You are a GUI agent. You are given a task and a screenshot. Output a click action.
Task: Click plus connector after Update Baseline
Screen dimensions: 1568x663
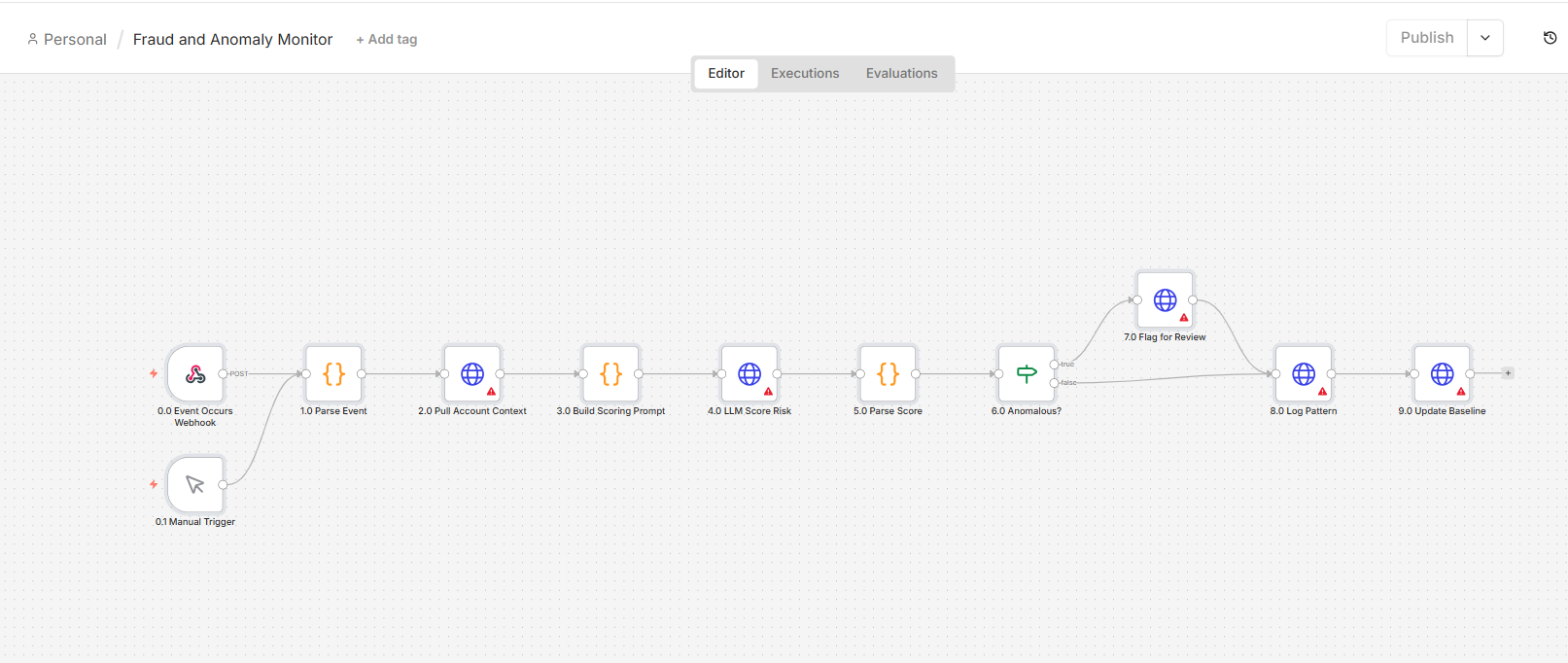pos(1508,373)
